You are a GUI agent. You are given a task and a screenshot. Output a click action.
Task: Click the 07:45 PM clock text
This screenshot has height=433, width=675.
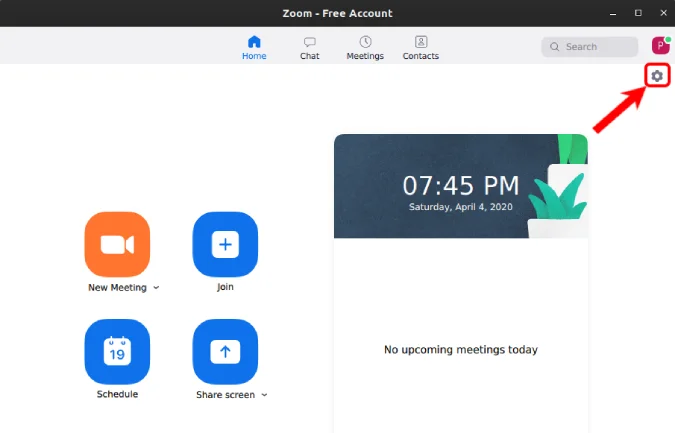461,186
